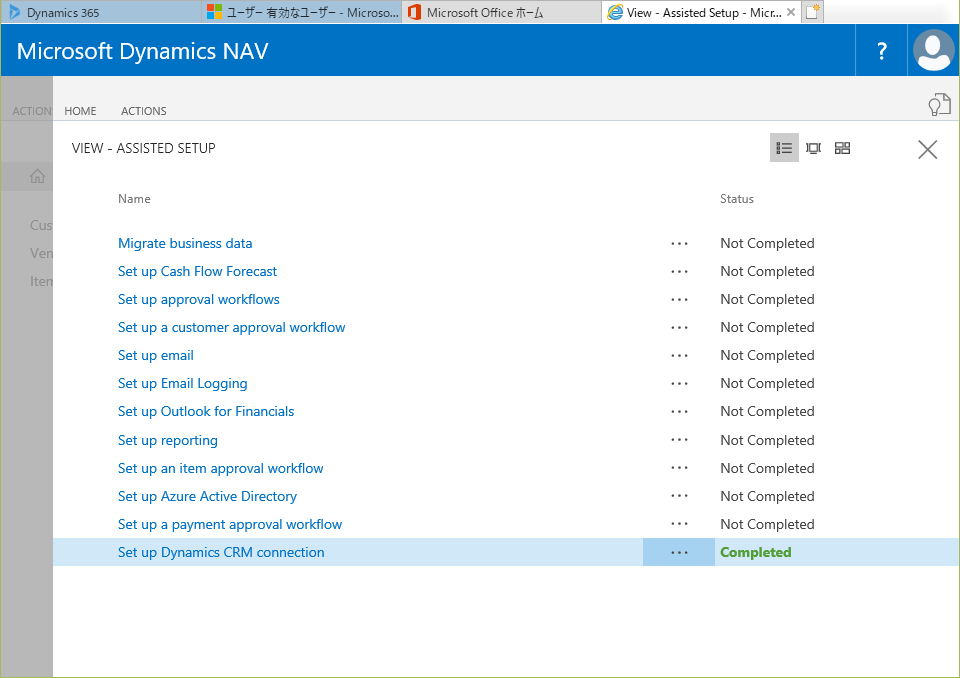Close the View - Assisted Setup browser tab
Image resolution: width=960 pixels, height=678 pixels.
[x=791, y=12]
